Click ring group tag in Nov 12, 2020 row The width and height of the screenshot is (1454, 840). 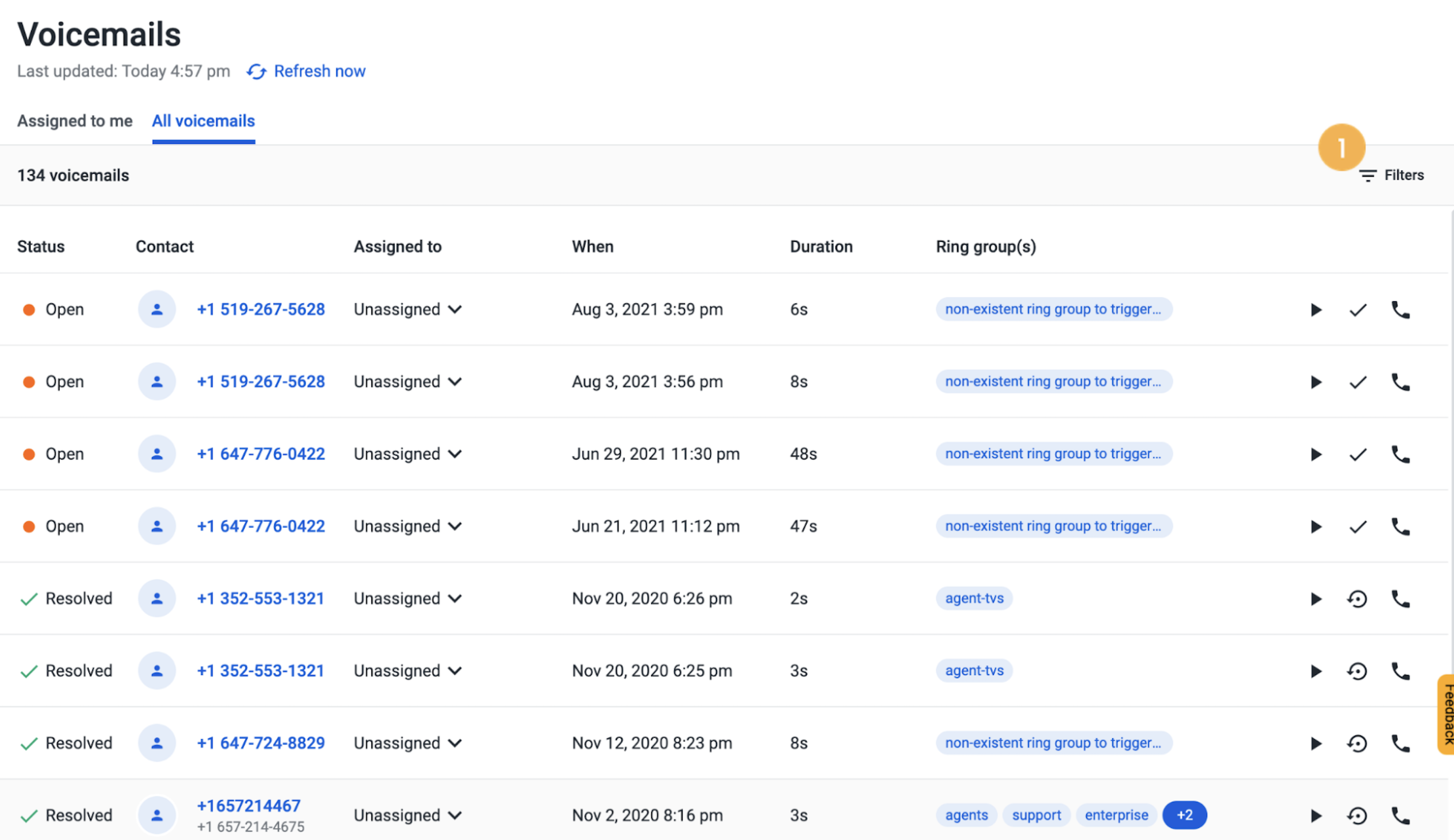(x=1053, y=743)
